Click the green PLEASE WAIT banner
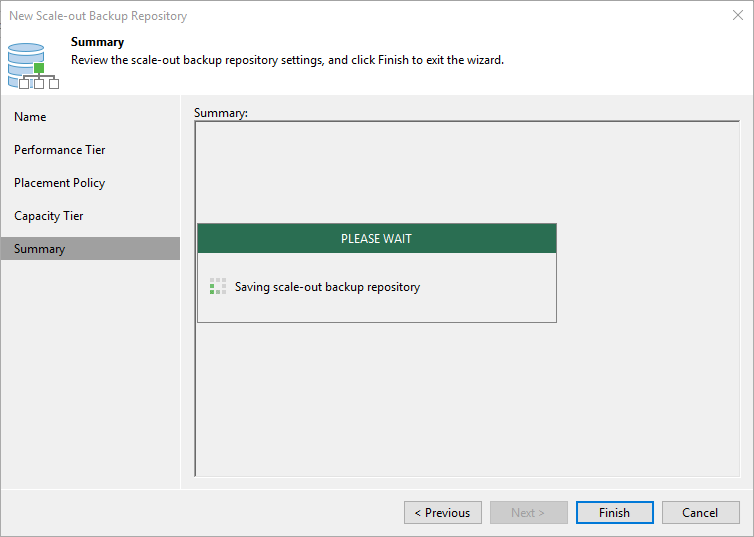Viewport: 754px width, 537px height. 376,239
